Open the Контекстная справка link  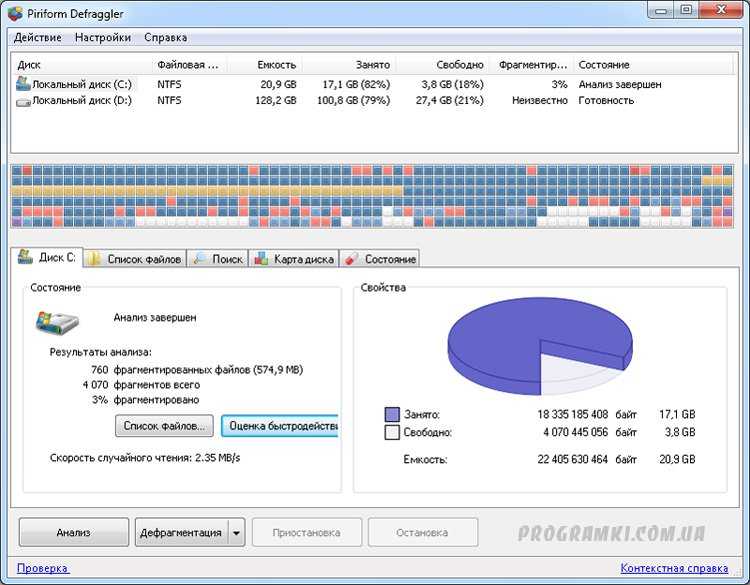pos(674,568)
